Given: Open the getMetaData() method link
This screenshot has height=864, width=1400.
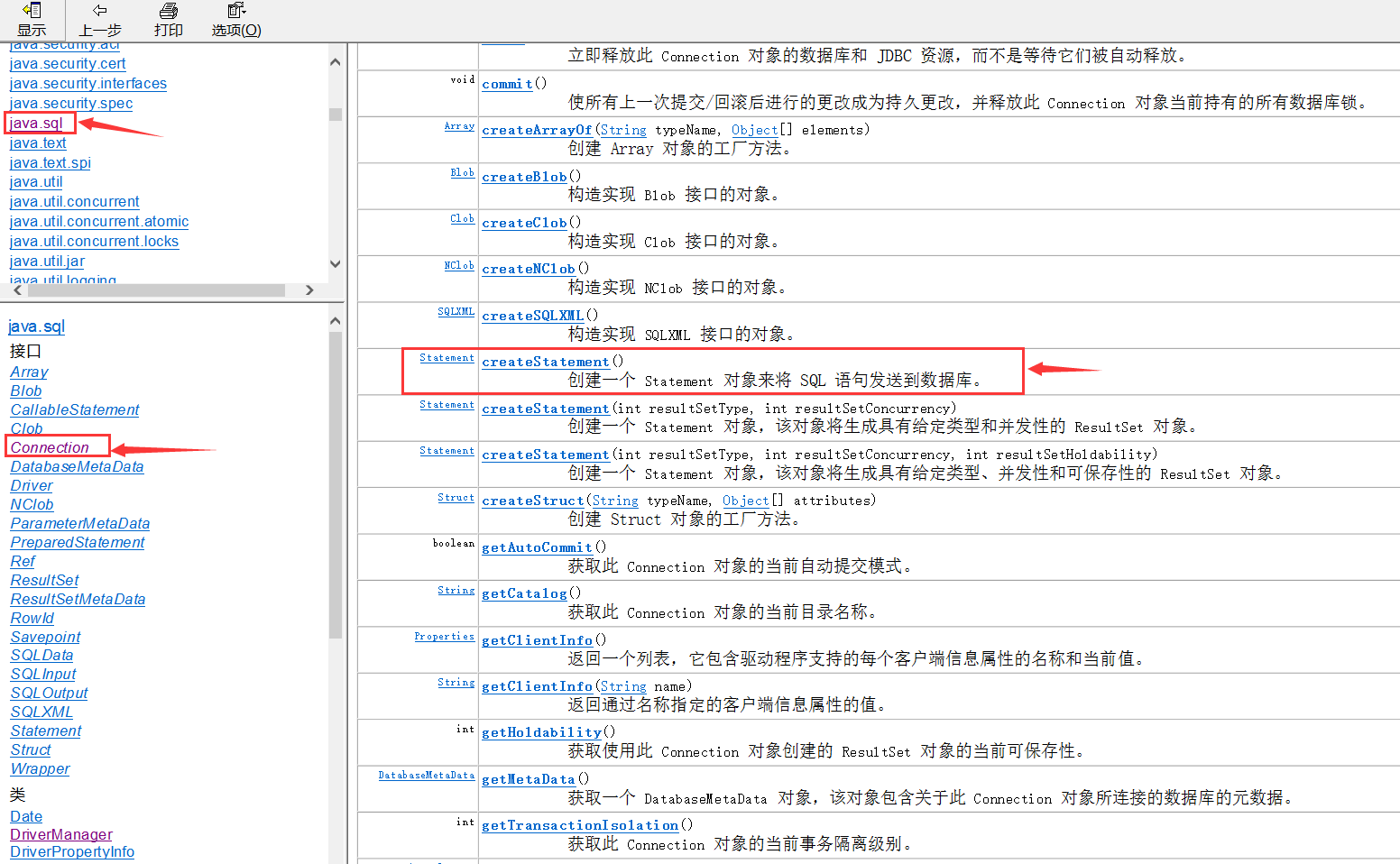Looking at the screenshot, I should point(528,779).
